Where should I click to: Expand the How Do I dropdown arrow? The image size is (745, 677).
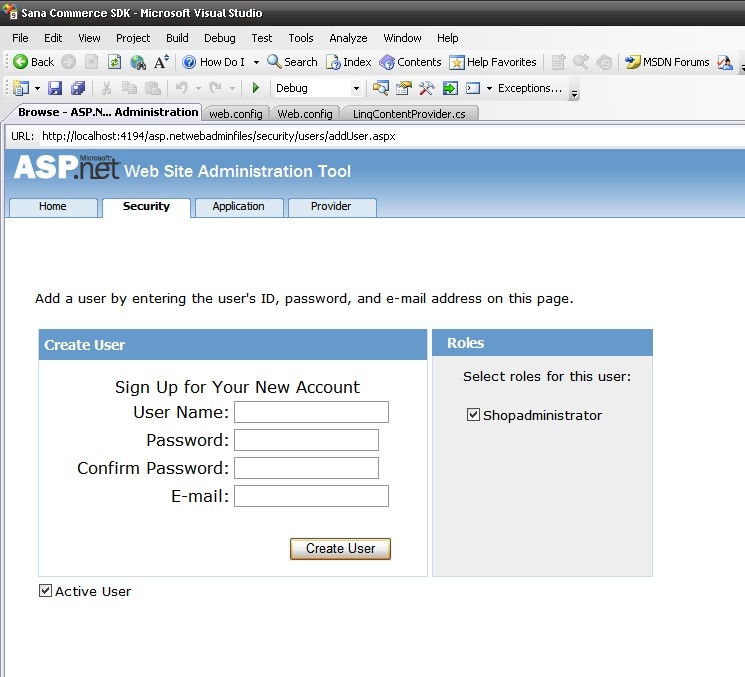(256, 62)
